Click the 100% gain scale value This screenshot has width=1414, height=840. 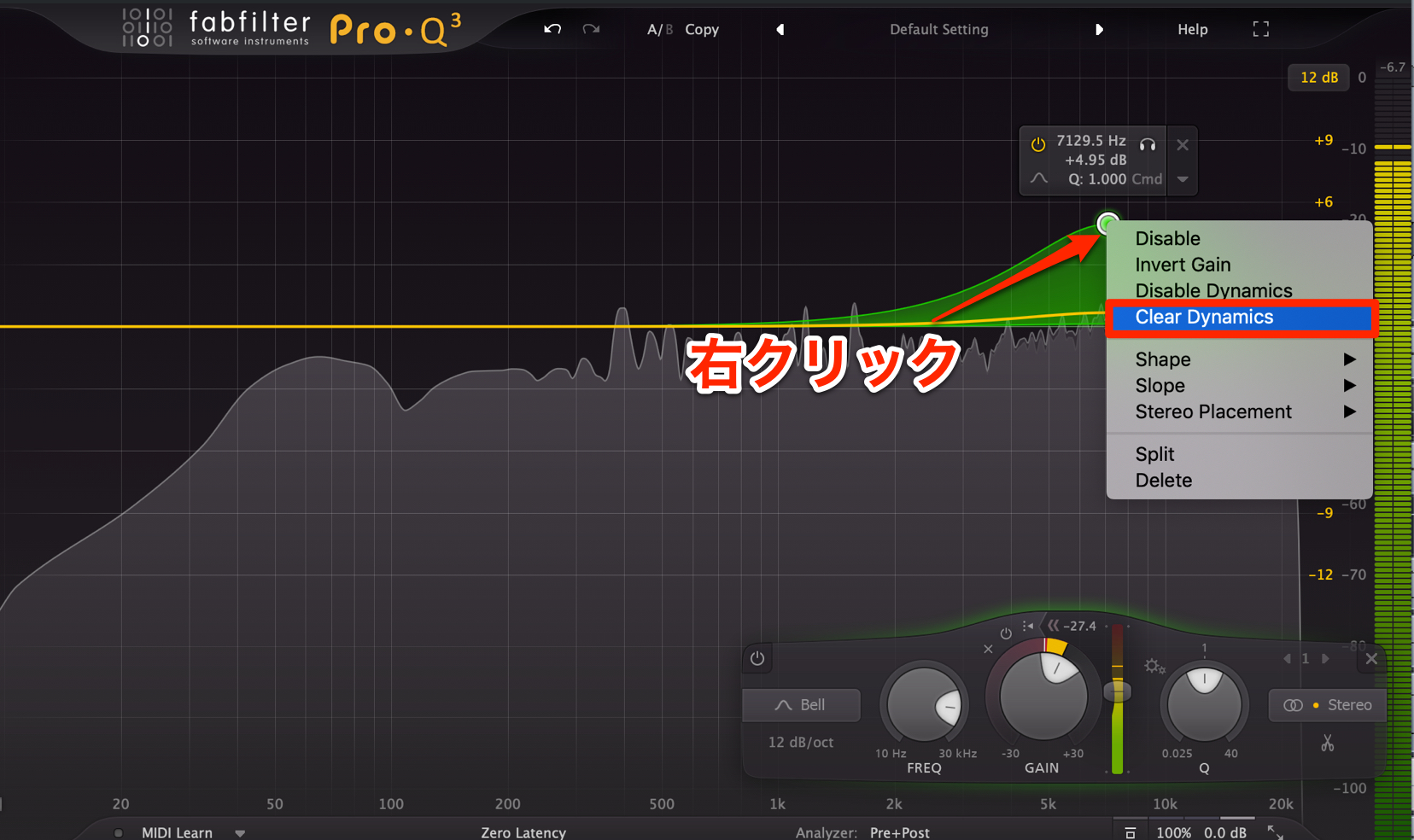(x=1173, y=832)
